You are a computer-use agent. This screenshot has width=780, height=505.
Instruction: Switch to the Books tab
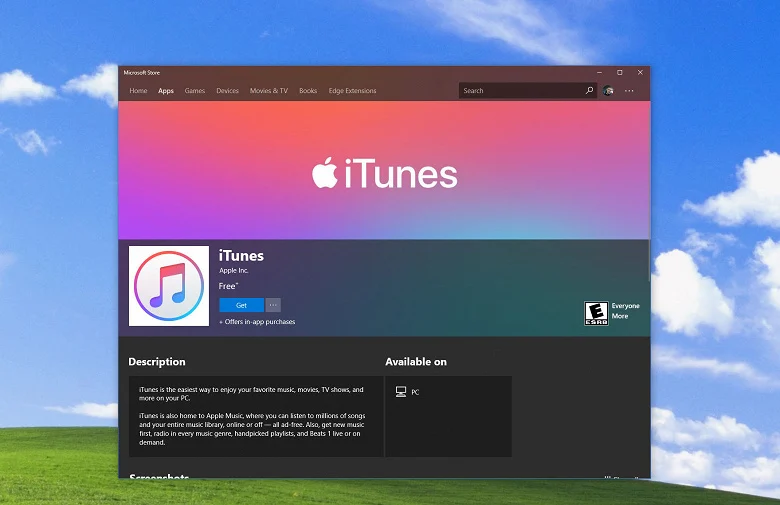pyautogui.click(x=308, y=91)
